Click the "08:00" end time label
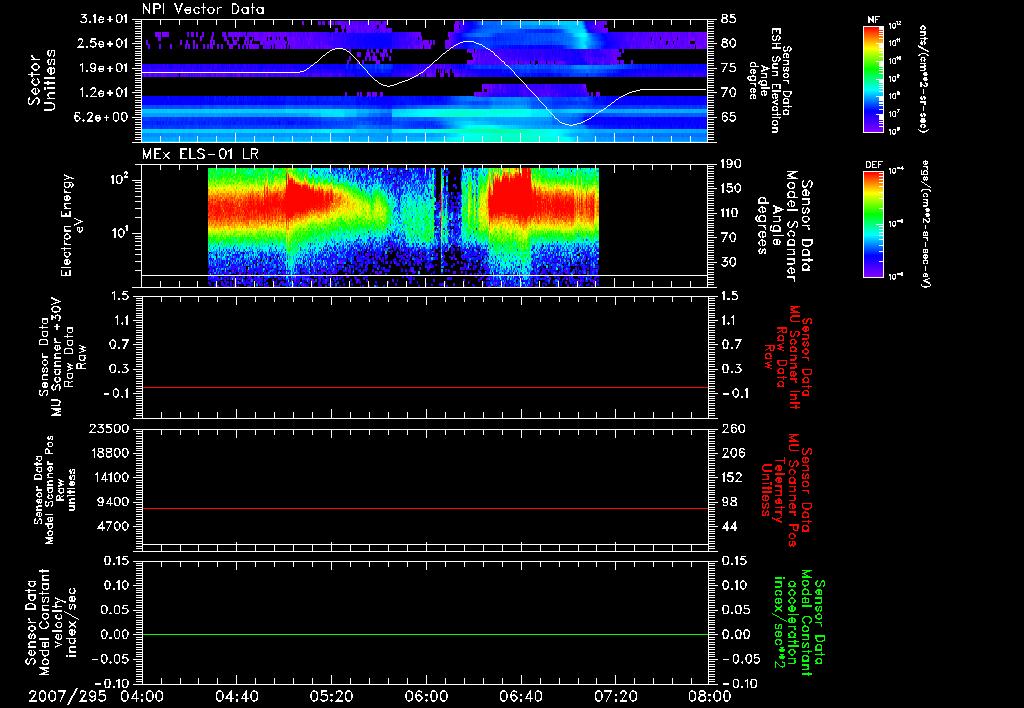 [710, 696]
